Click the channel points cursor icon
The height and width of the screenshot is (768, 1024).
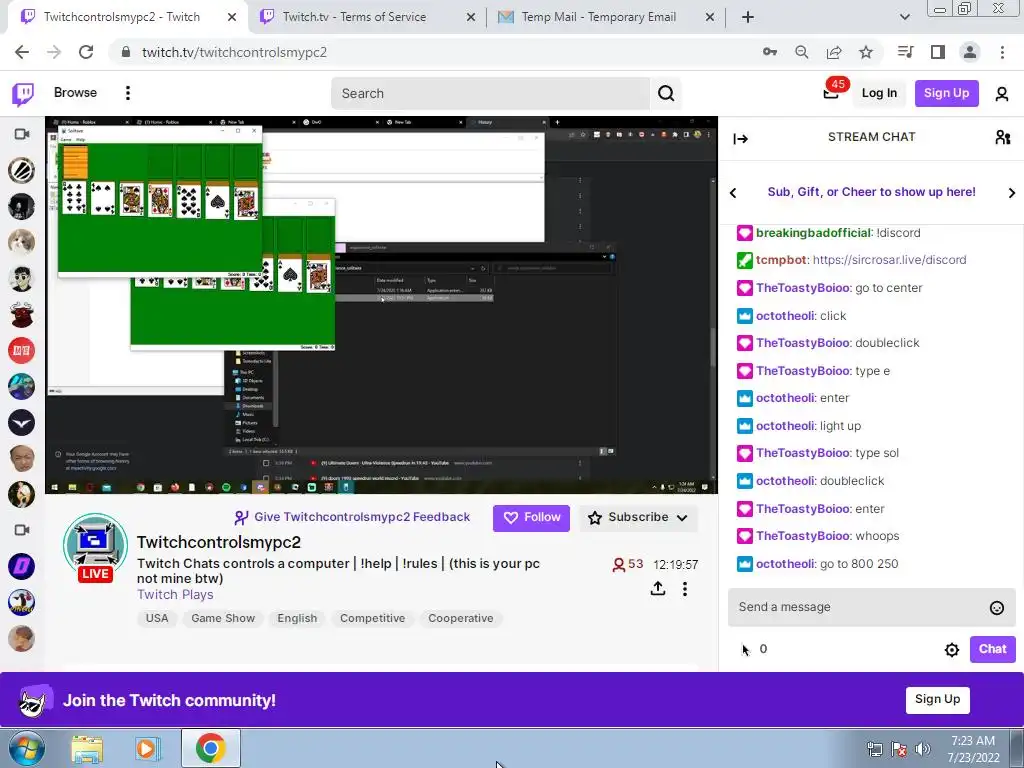(x=746, y=650)
